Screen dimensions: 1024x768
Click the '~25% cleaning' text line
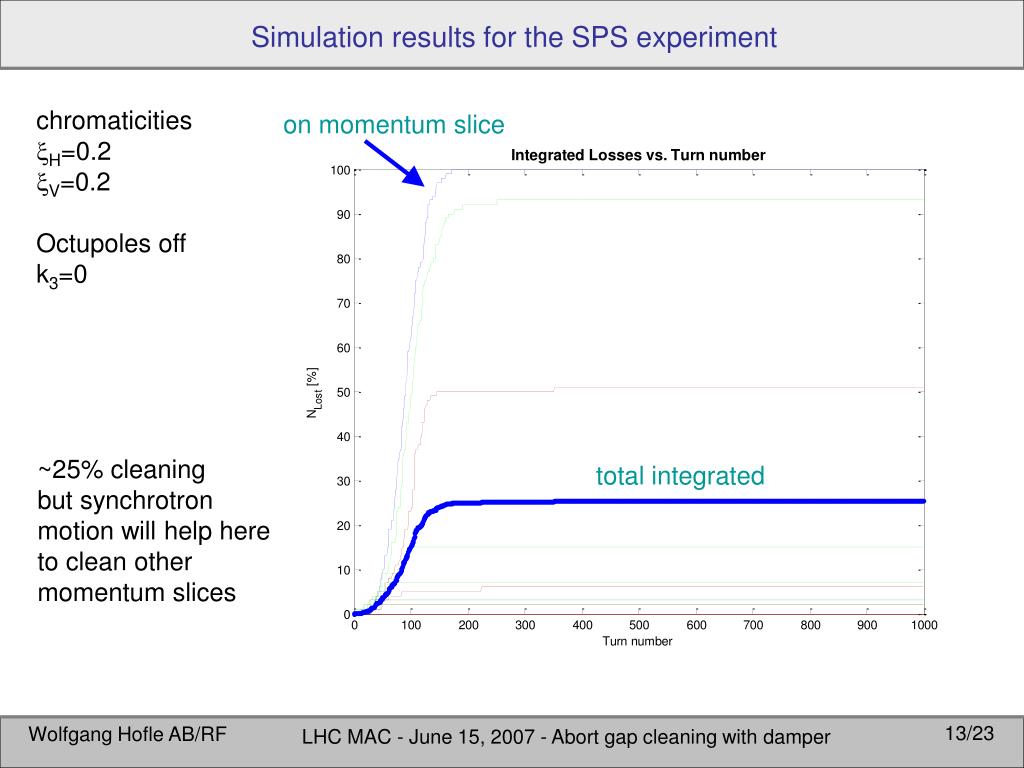(x=121, y=470)
